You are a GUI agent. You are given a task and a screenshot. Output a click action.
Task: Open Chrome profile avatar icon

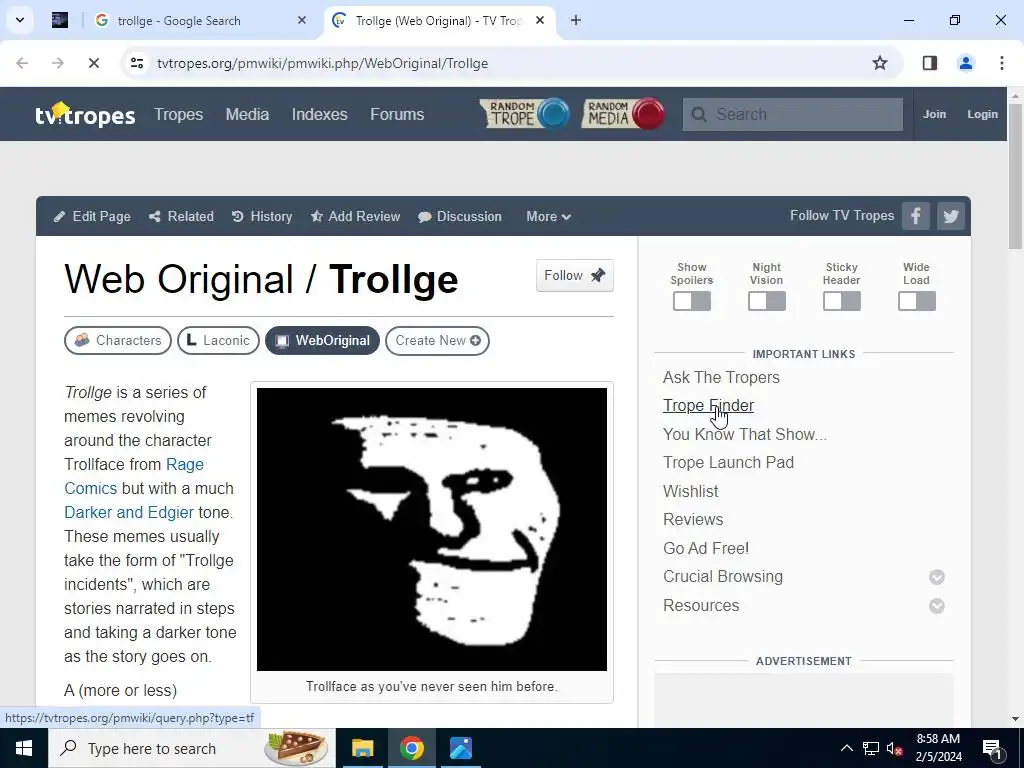(x=966, y=63)
